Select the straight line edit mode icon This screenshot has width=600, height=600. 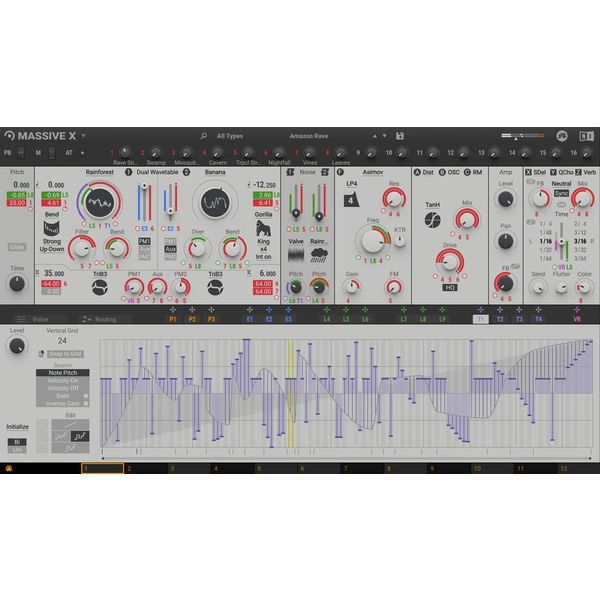pyautogui.click(x=70, y=424)
